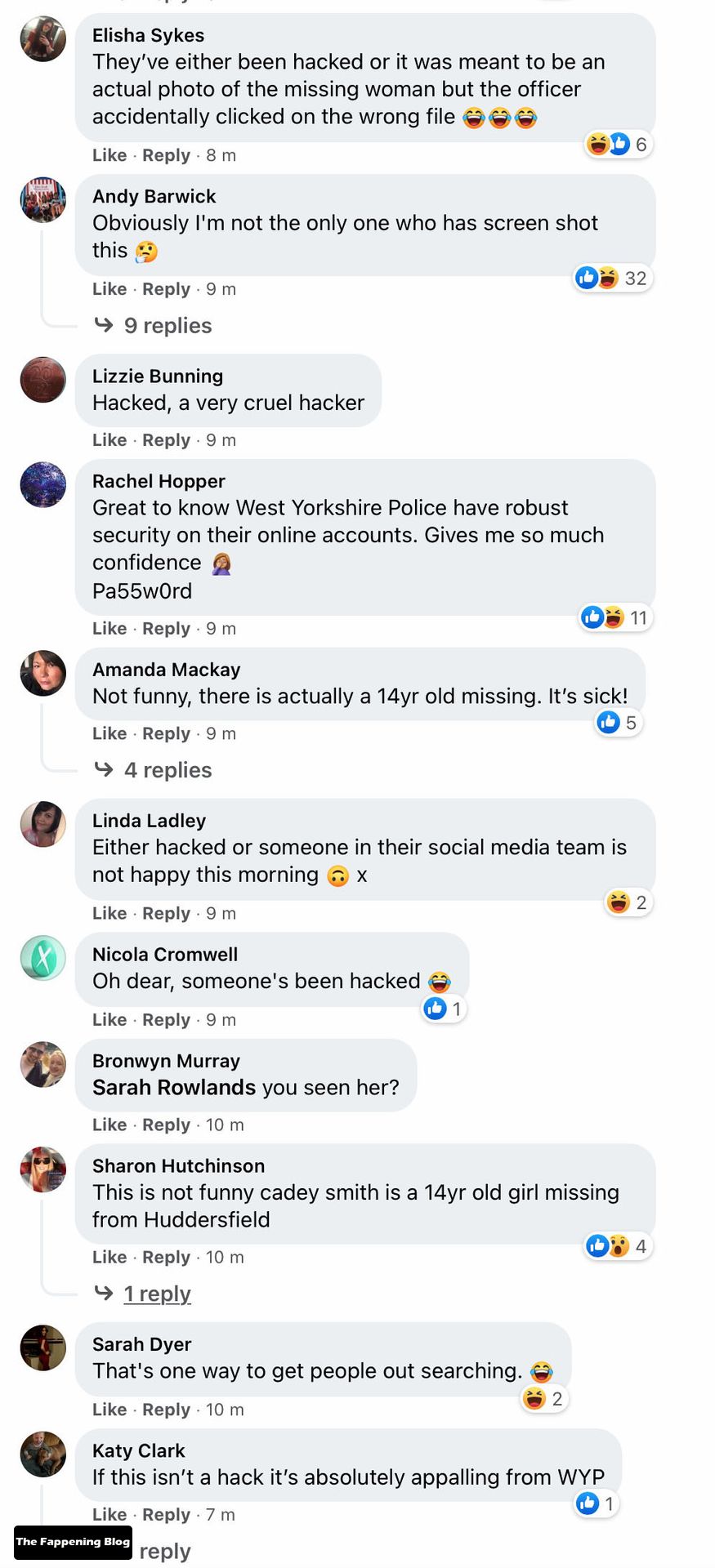Open tagged Sarah Rowlands profile link

click(x=174, y=1088)
